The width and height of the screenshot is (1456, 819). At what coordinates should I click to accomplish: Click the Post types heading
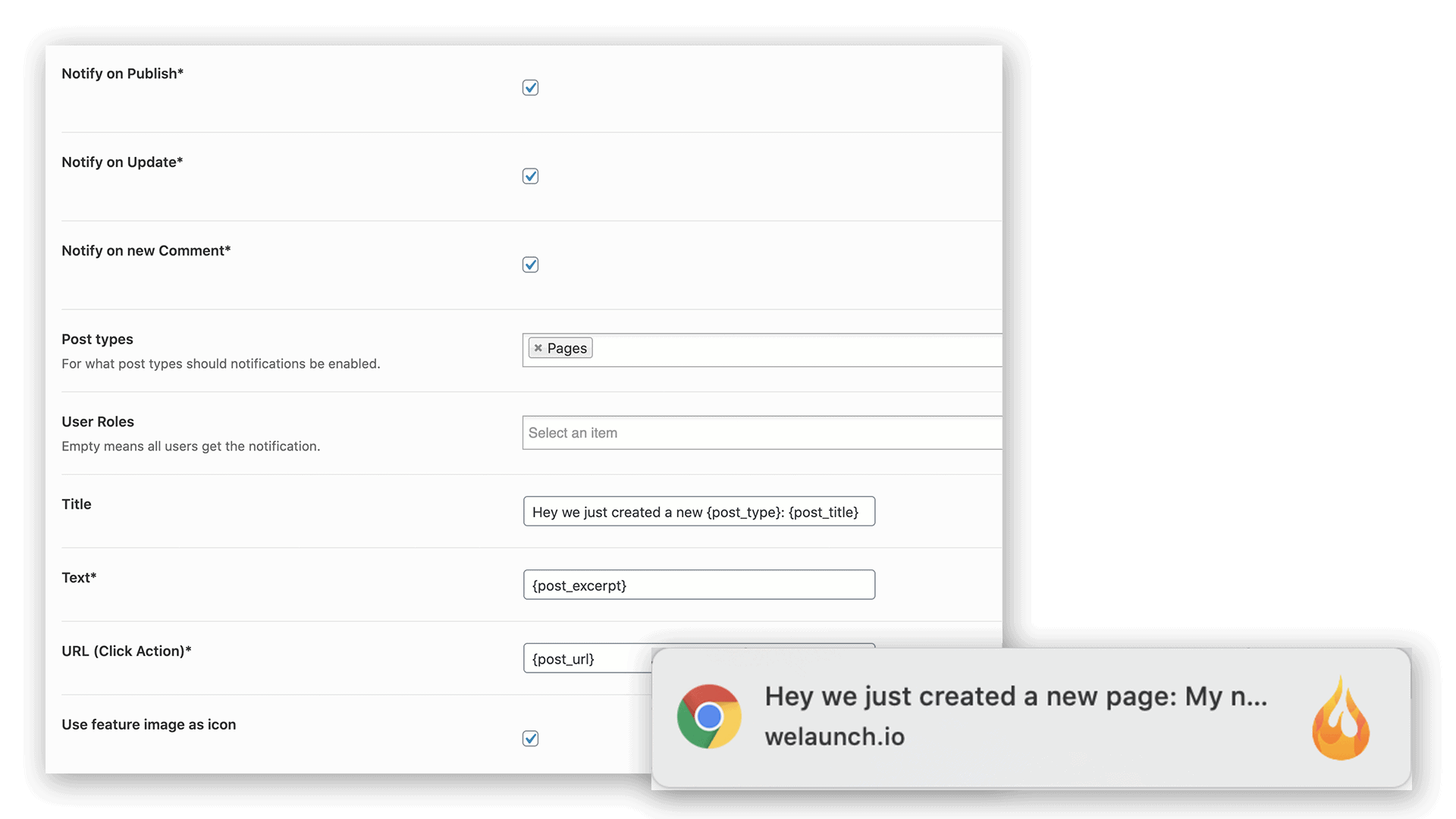[97, 339]
